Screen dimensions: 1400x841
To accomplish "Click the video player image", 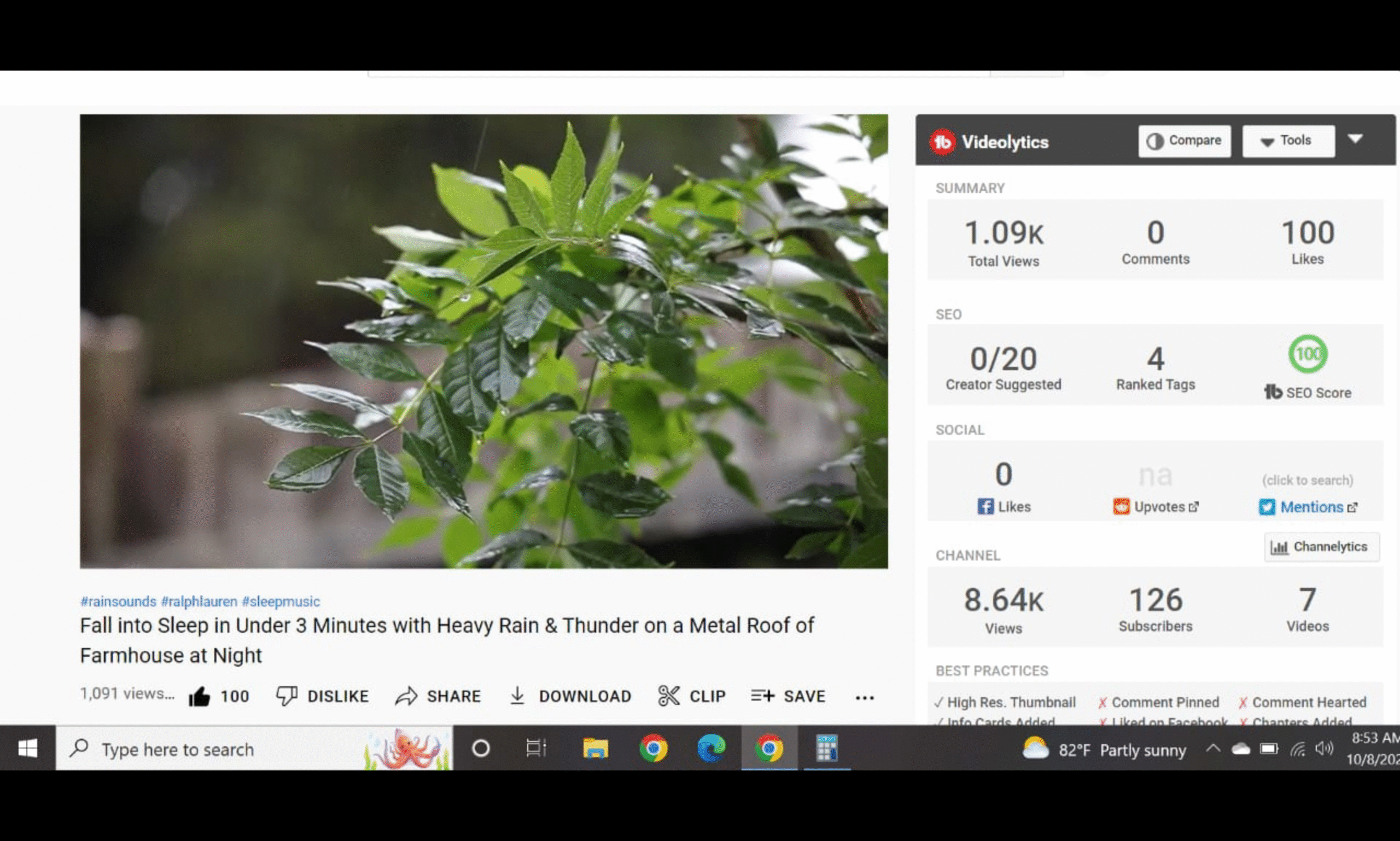I will (x=483, y=341).
